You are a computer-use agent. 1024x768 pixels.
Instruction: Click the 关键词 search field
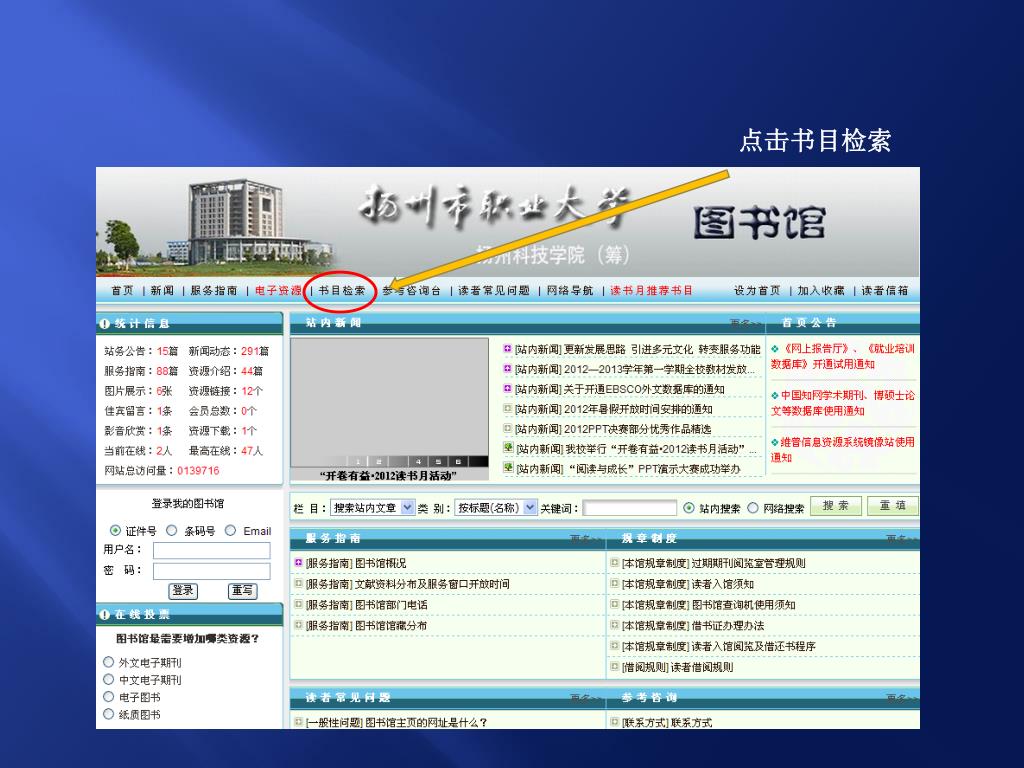pyautogui.click(x=630, y=507)
